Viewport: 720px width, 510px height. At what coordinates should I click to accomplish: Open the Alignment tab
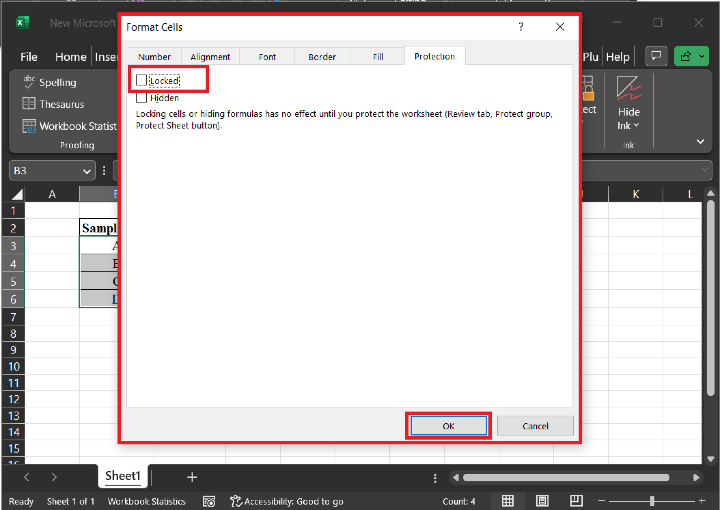point(210,57)
